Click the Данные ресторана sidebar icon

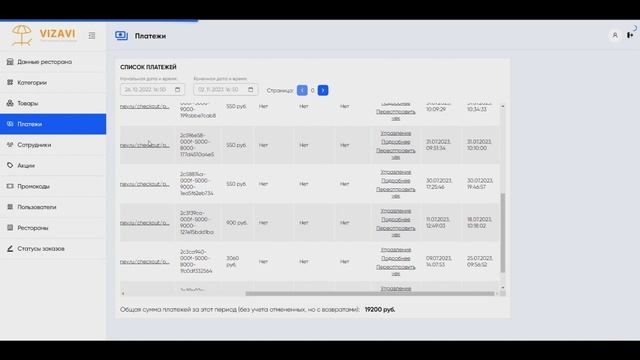point(10,62)
